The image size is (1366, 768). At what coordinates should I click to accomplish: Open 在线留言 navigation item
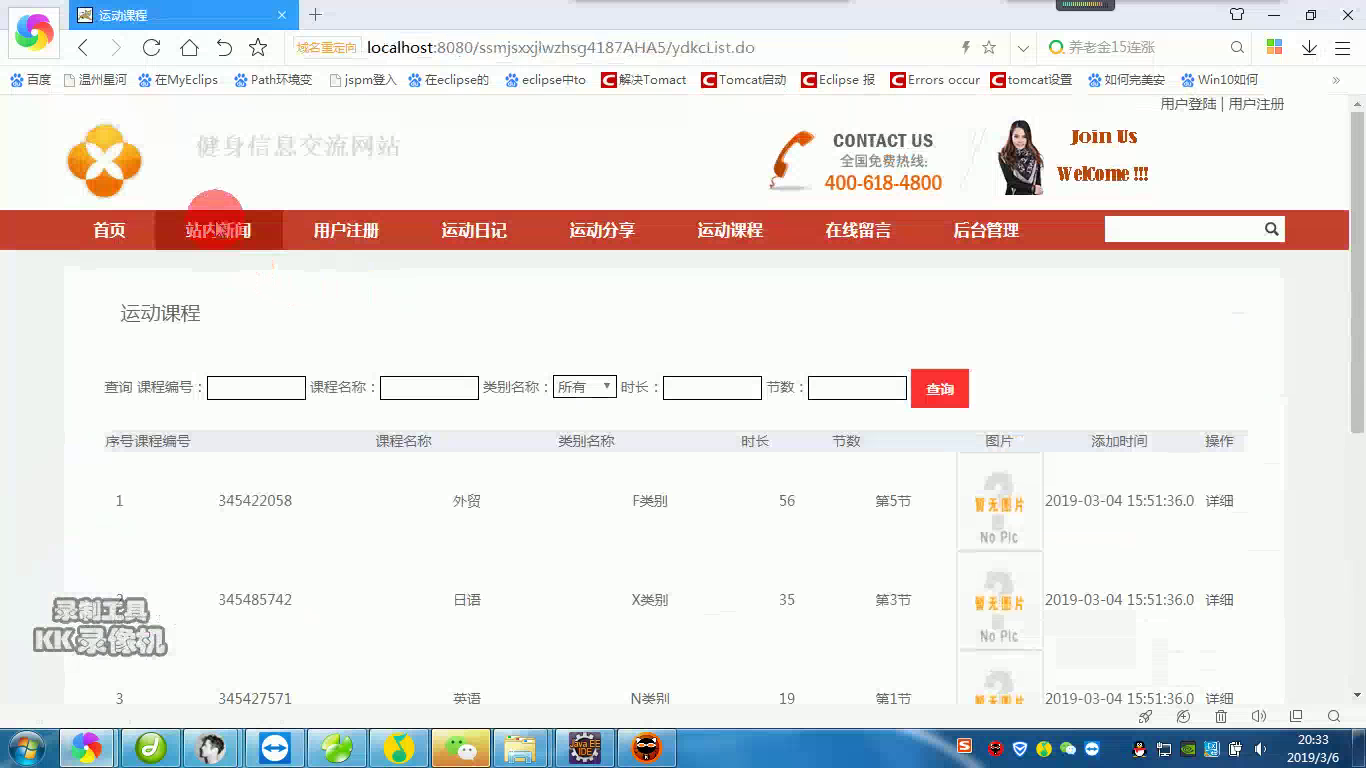pyautogui.click(x=858, y=230)
